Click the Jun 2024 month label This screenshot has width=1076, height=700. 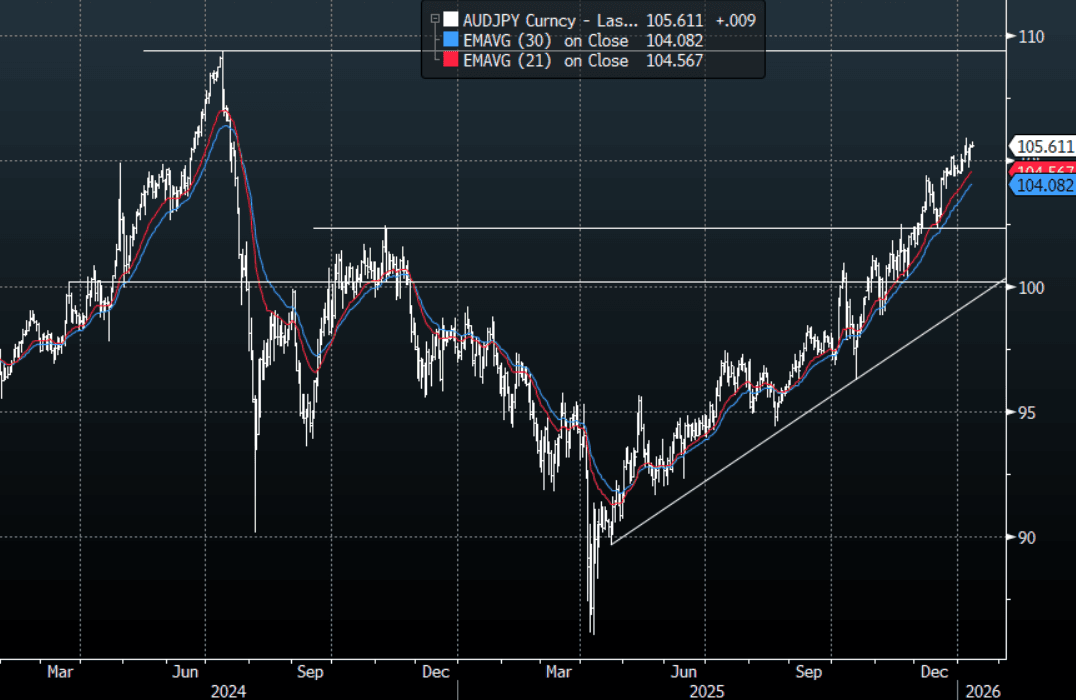click(x=189, y=671)
